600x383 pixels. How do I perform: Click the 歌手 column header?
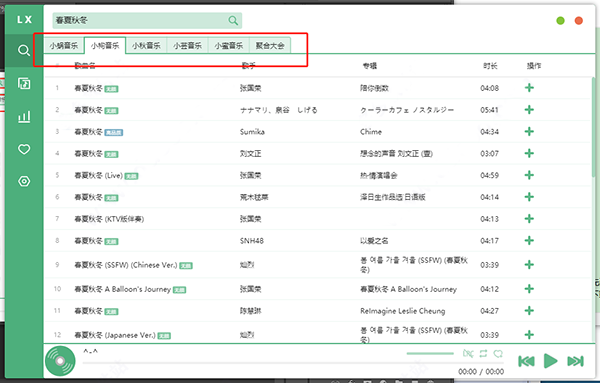pyautogui.click(x=248, y=66)
